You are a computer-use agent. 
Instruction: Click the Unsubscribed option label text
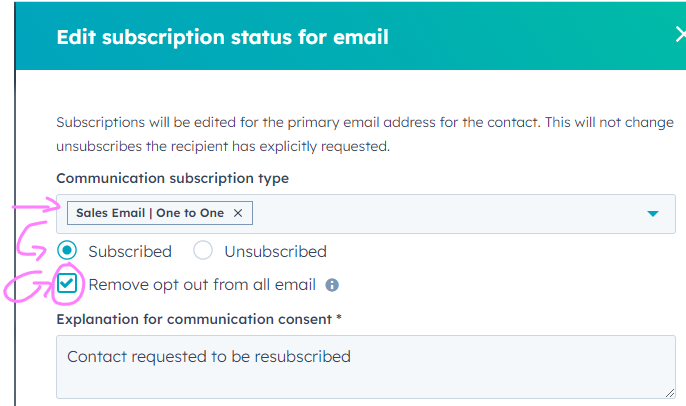click(x=275, y=251)
